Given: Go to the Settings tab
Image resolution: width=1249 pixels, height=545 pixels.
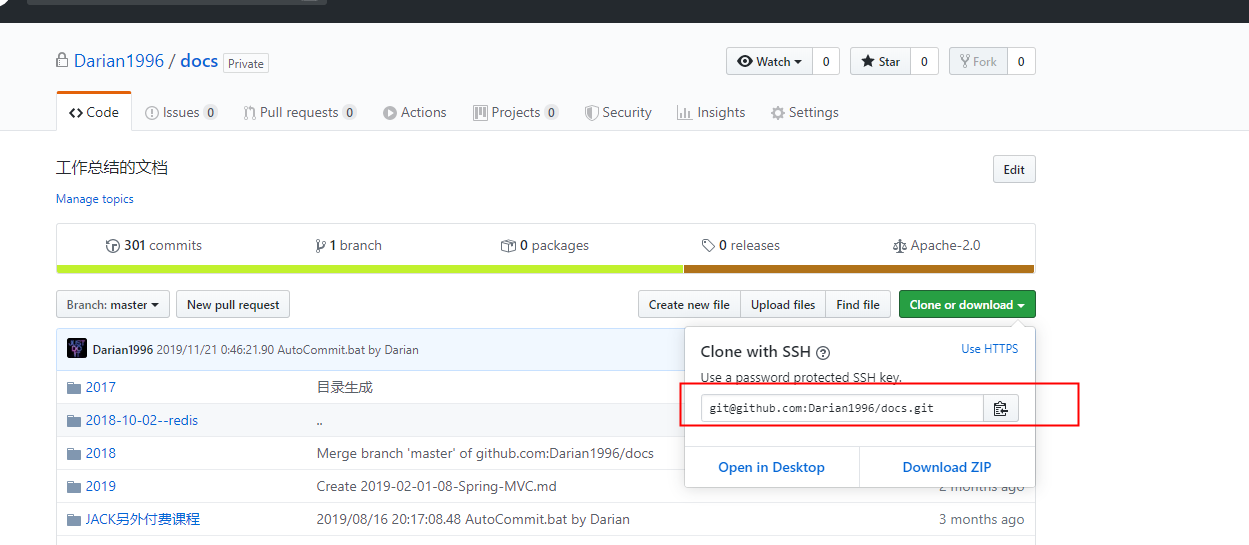Looking at the screenshot, I should click(805, 113).
